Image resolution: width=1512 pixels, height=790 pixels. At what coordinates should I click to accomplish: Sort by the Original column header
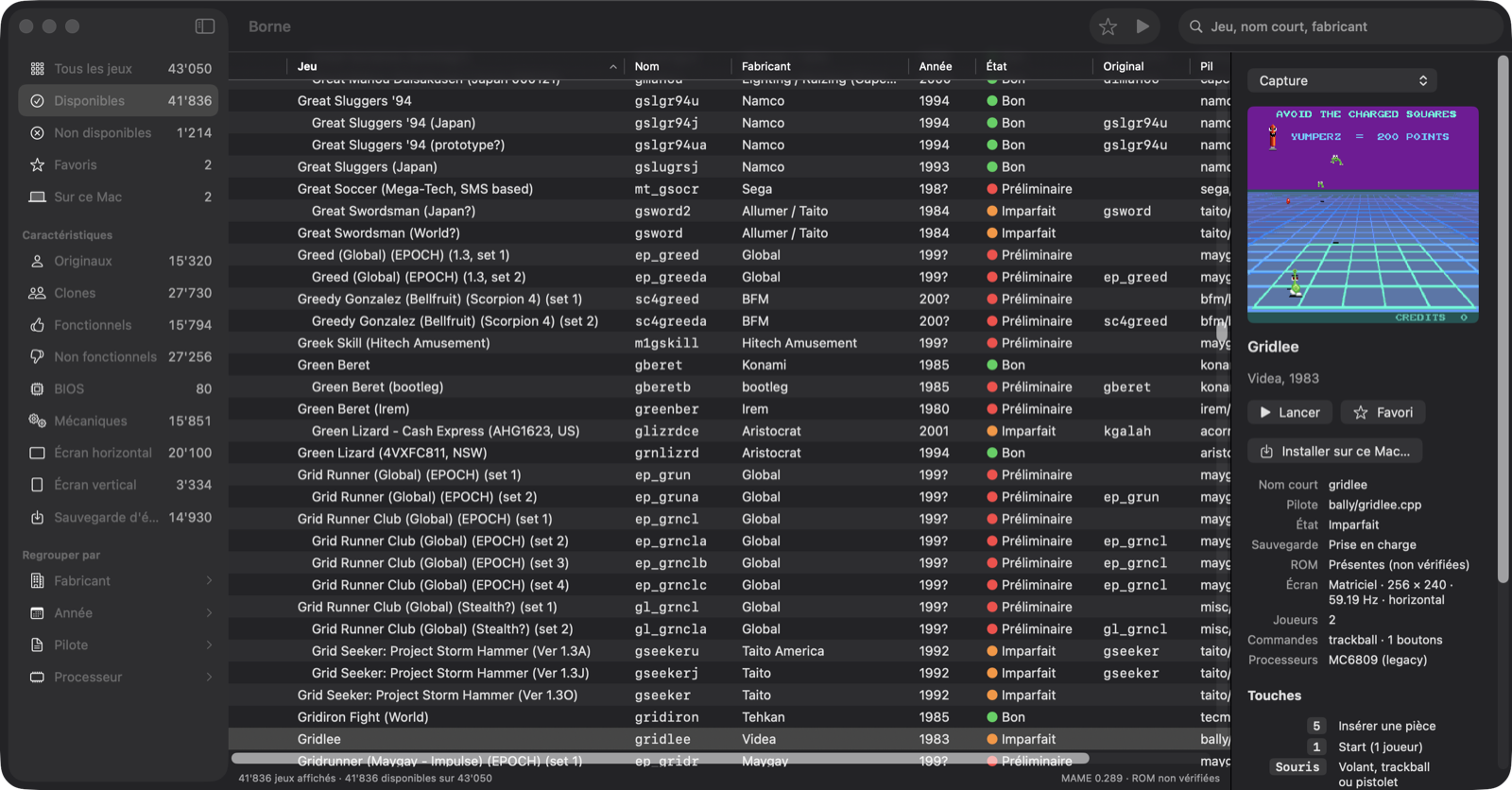click(x=1141, y=66)
